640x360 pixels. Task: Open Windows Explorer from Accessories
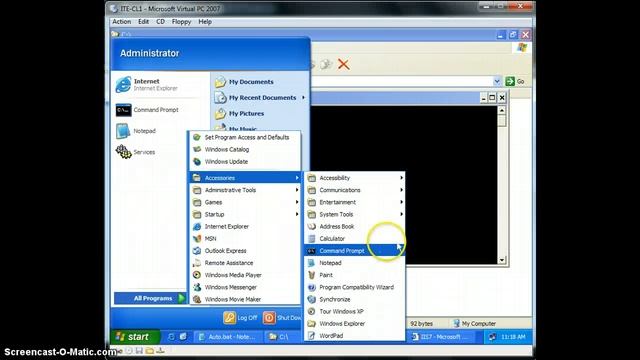tap(355, 324)
